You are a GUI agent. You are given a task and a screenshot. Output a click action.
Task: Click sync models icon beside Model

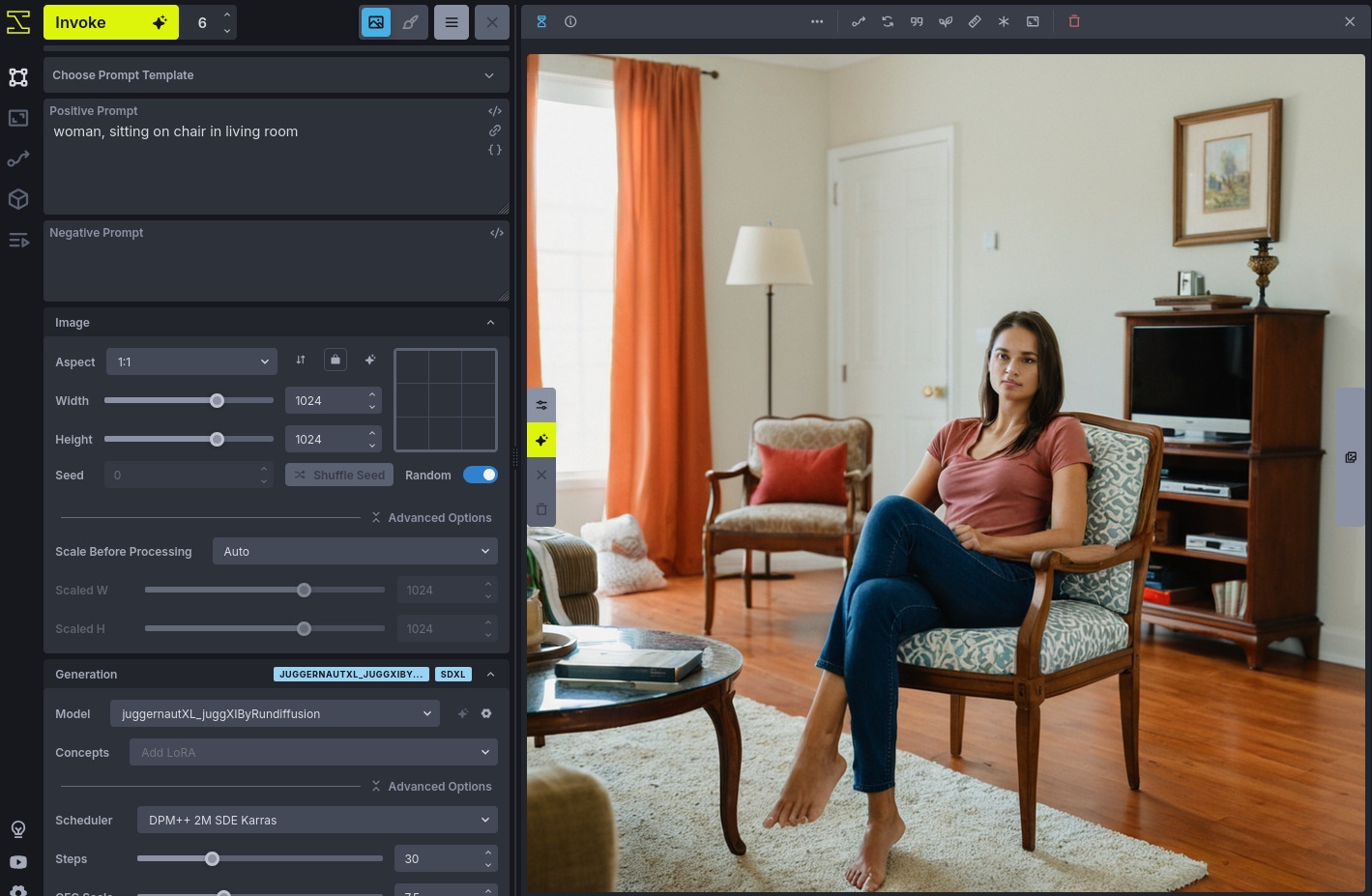click(x=462, y=713)
